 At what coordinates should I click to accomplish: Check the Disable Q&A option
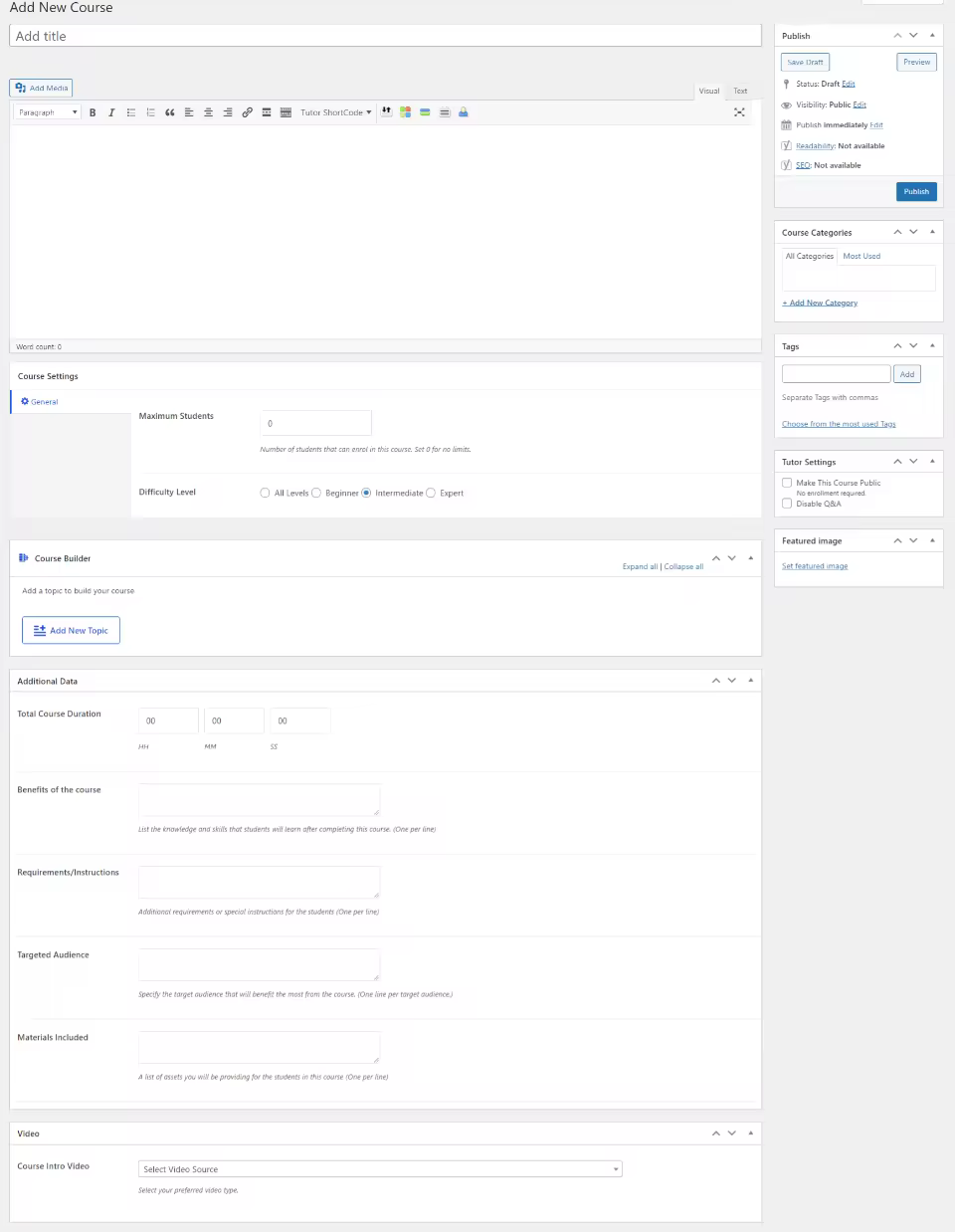pyautogui.click(x=787, y=504)
